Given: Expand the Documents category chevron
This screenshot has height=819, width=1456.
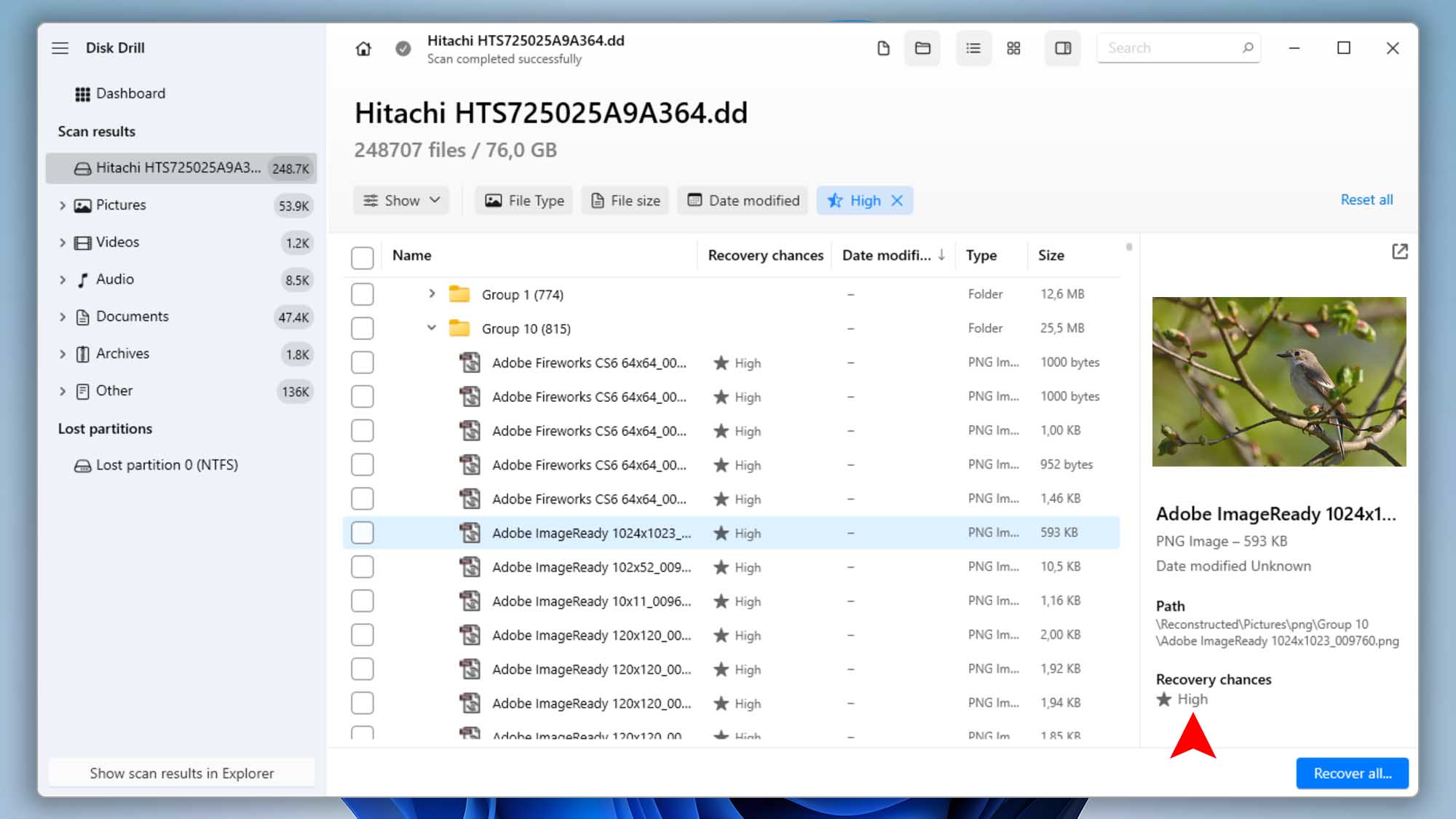Looking at the screenshot, I should pyautogui.click(x=63, y=317).
